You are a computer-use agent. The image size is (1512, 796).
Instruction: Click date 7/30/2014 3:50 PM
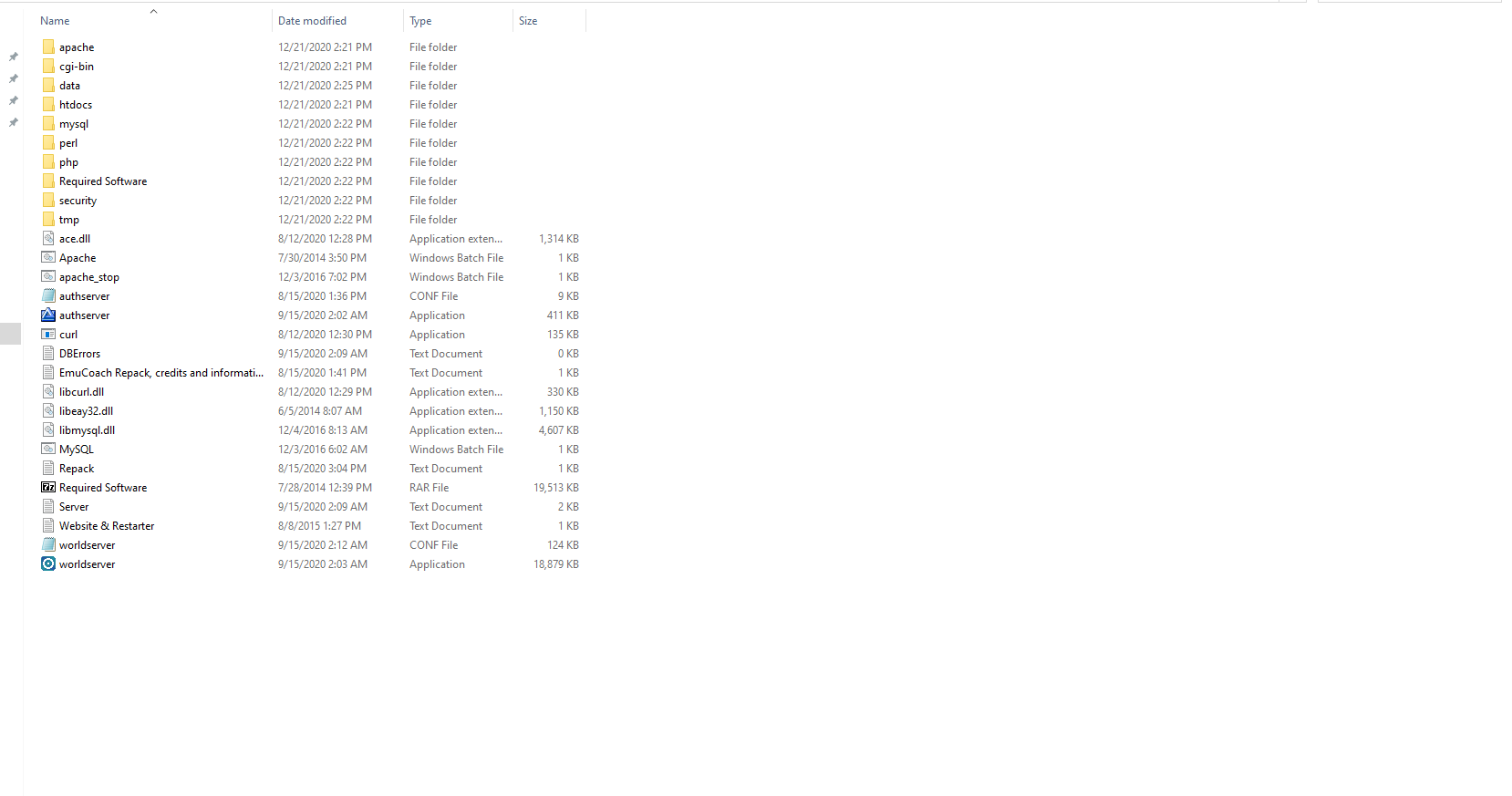[322, 257]
